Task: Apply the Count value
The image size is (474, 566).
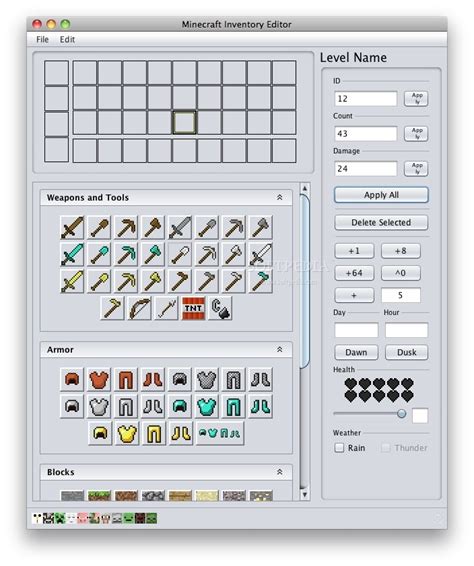Action: pos(416,133)
